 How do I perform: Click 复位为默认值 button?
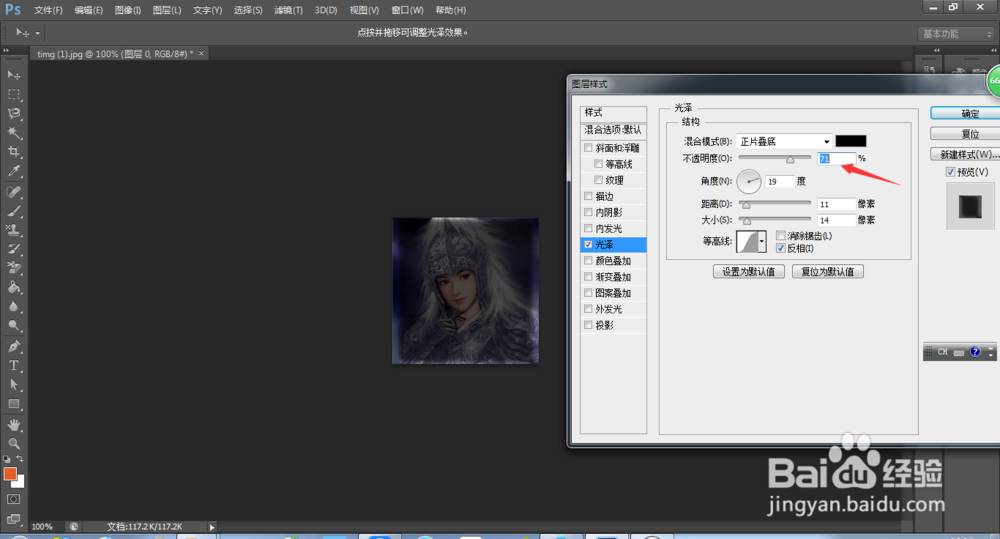coord(828,272)
